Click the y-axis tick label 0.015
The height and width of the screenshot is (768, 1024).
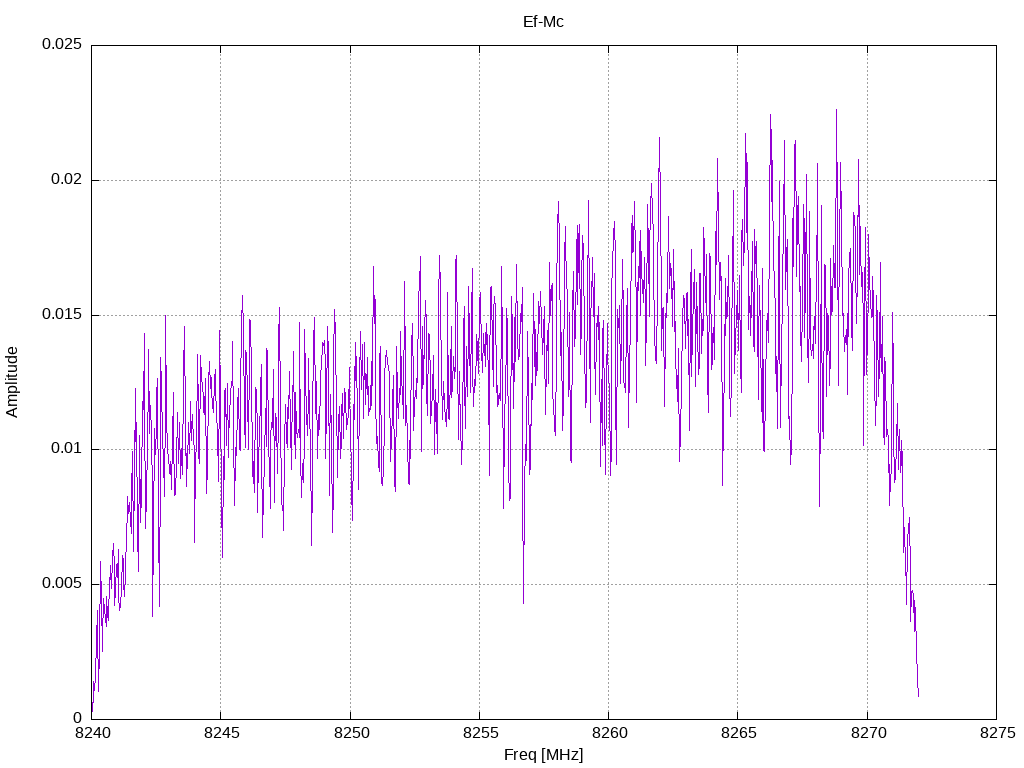coord(62,315)
